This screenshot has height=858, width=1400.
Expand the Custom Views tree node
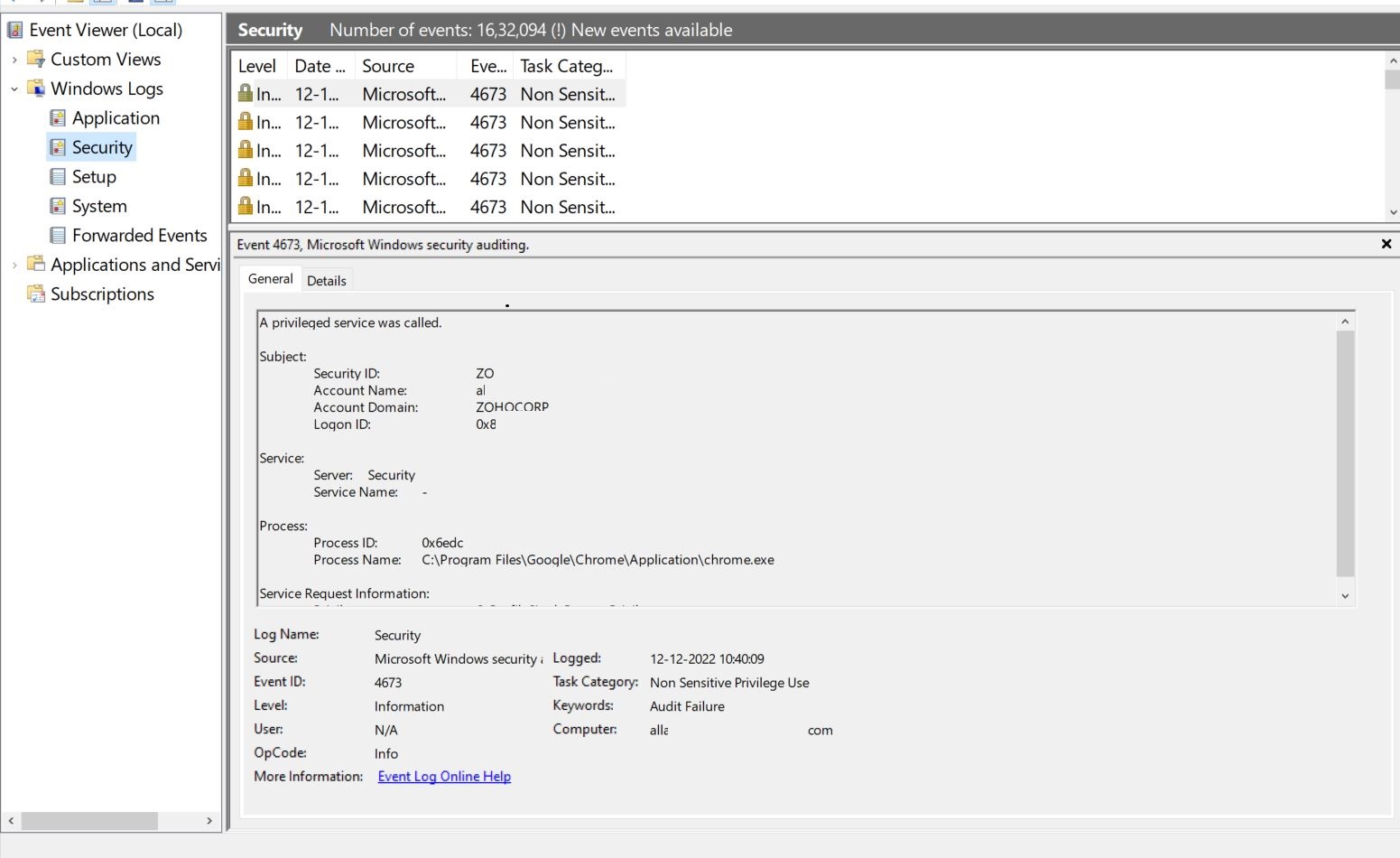pyautogui.click(x=14, y=59)
